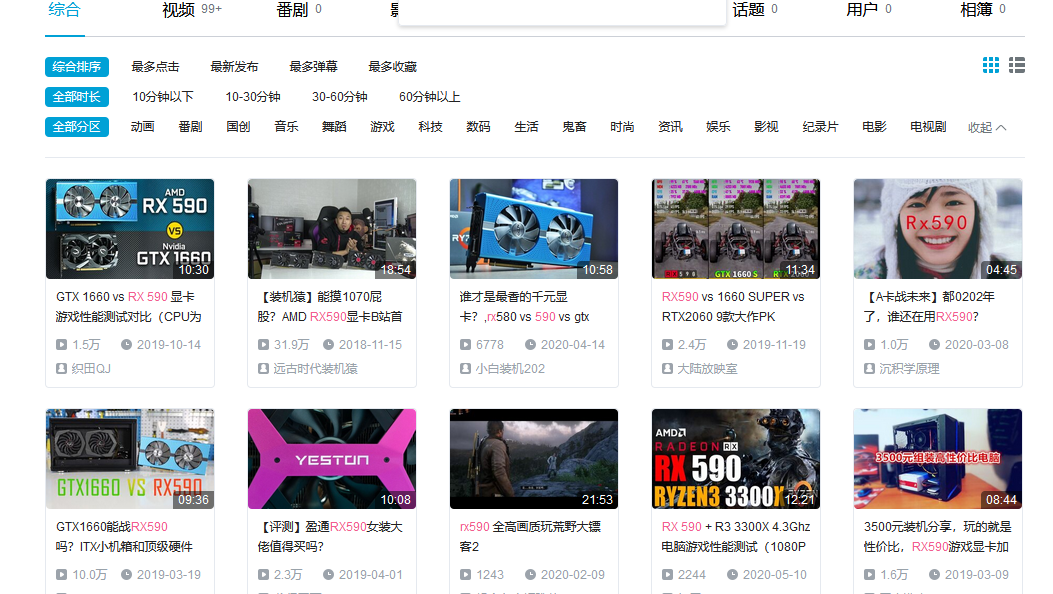The height and width of the screenshot is (594, 1053).
Task: Sort results by 最多弹幕
Action: point(313,66)
